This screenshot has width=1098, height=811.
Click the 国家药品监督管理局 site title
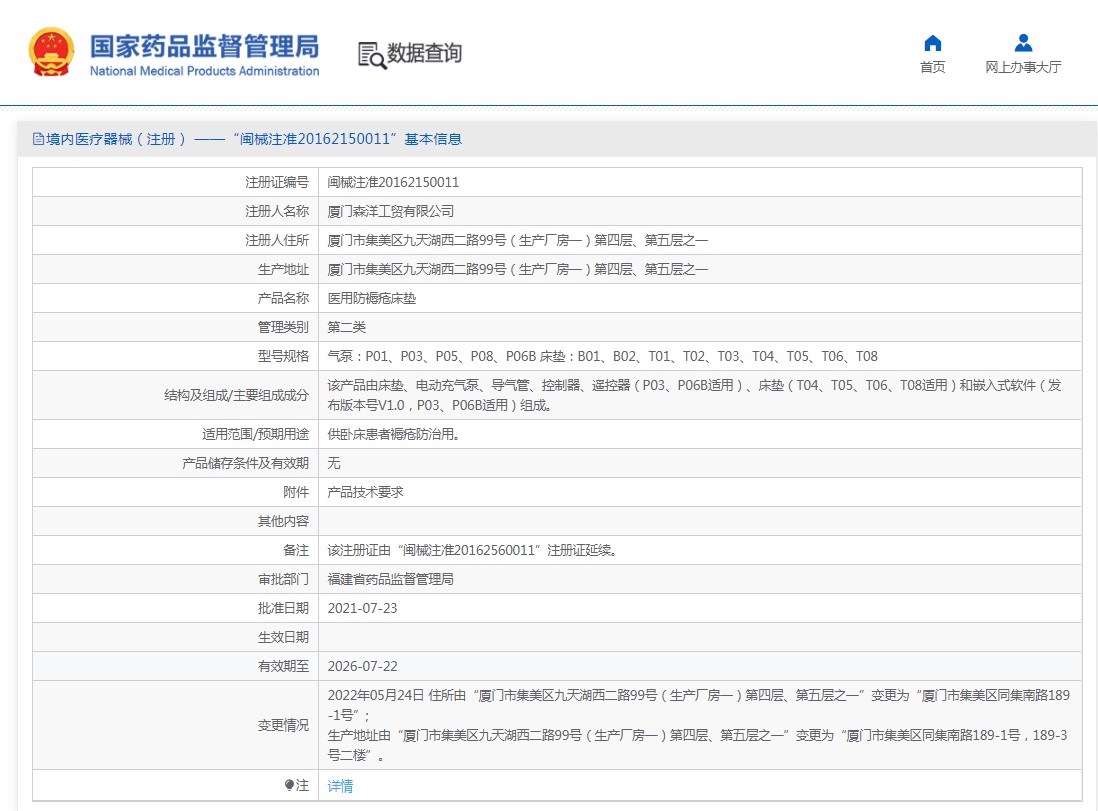(204, 46)
